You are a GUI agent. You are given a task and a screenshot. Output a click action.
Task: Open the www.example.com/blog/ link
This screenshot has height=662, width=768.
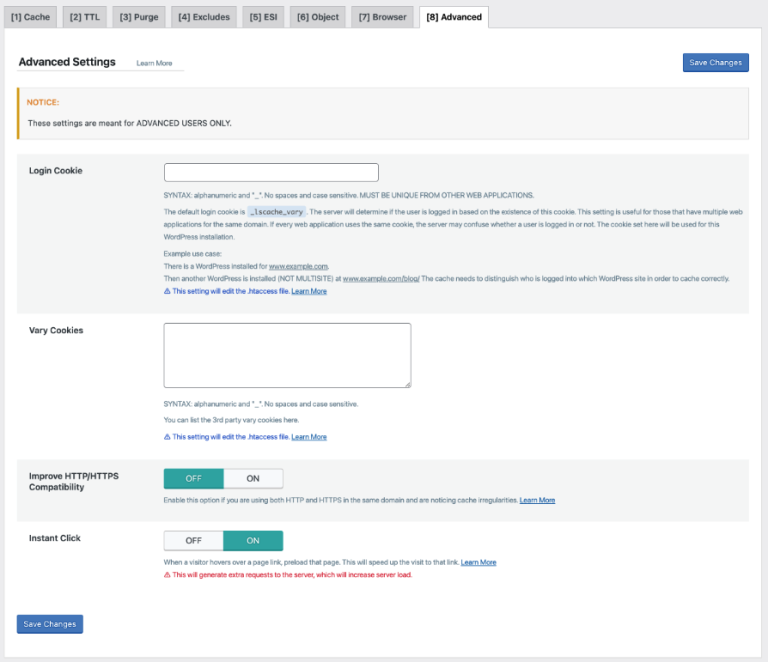[381, 279]
